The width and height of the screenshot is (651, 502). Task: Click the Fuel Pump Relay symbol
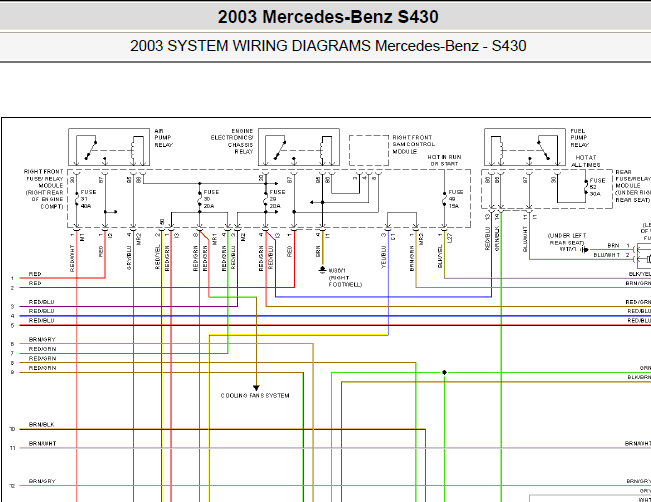[x=525, y=147]
